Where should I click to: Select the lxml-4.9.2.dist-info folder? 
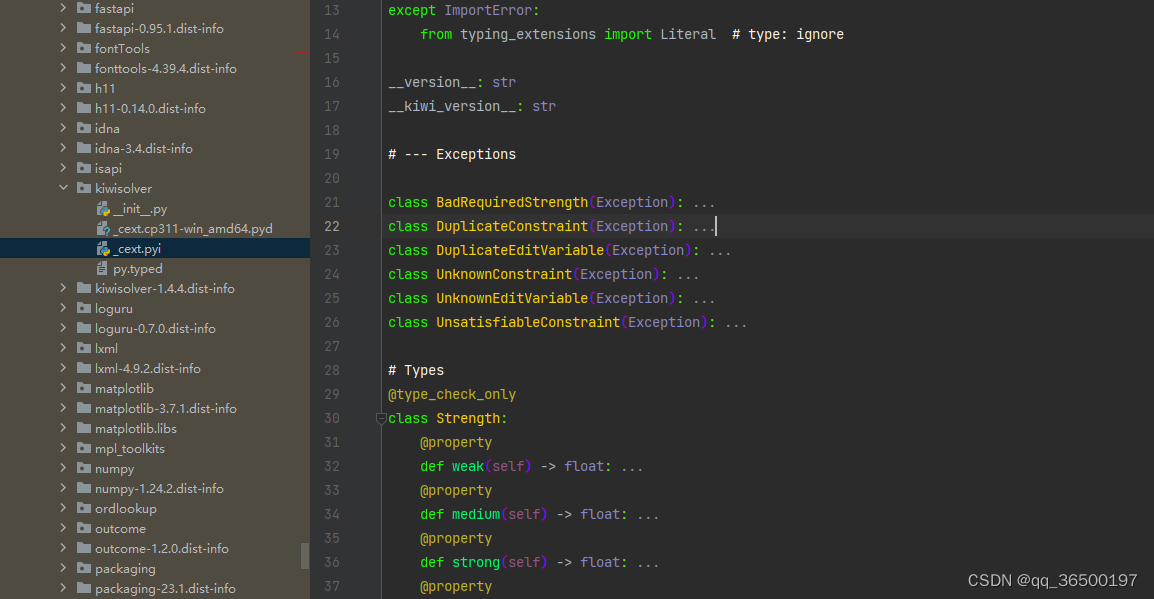(148, 369)
